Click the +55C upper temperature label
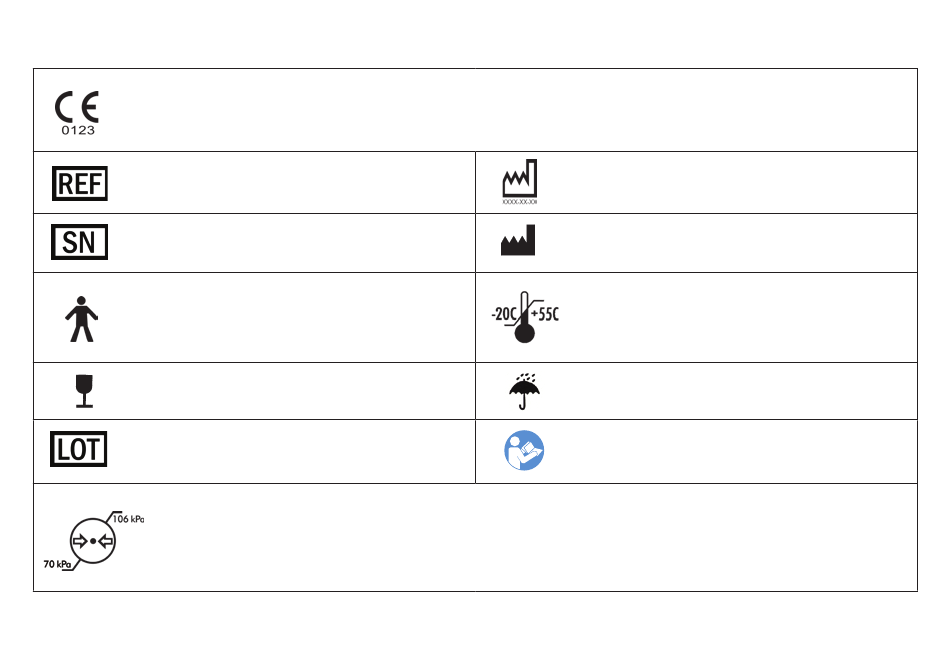 [x=545, y=314]
